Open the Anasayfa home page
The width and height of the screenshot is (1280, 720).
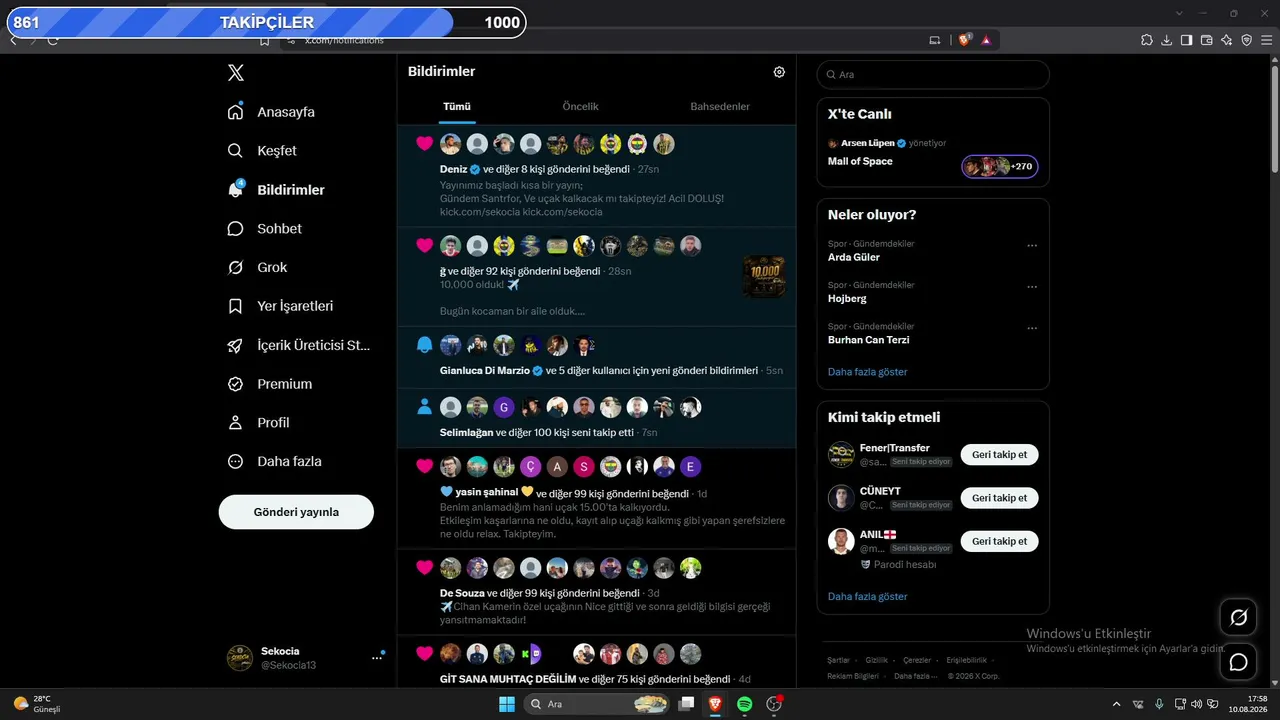[x=272, y=112]
